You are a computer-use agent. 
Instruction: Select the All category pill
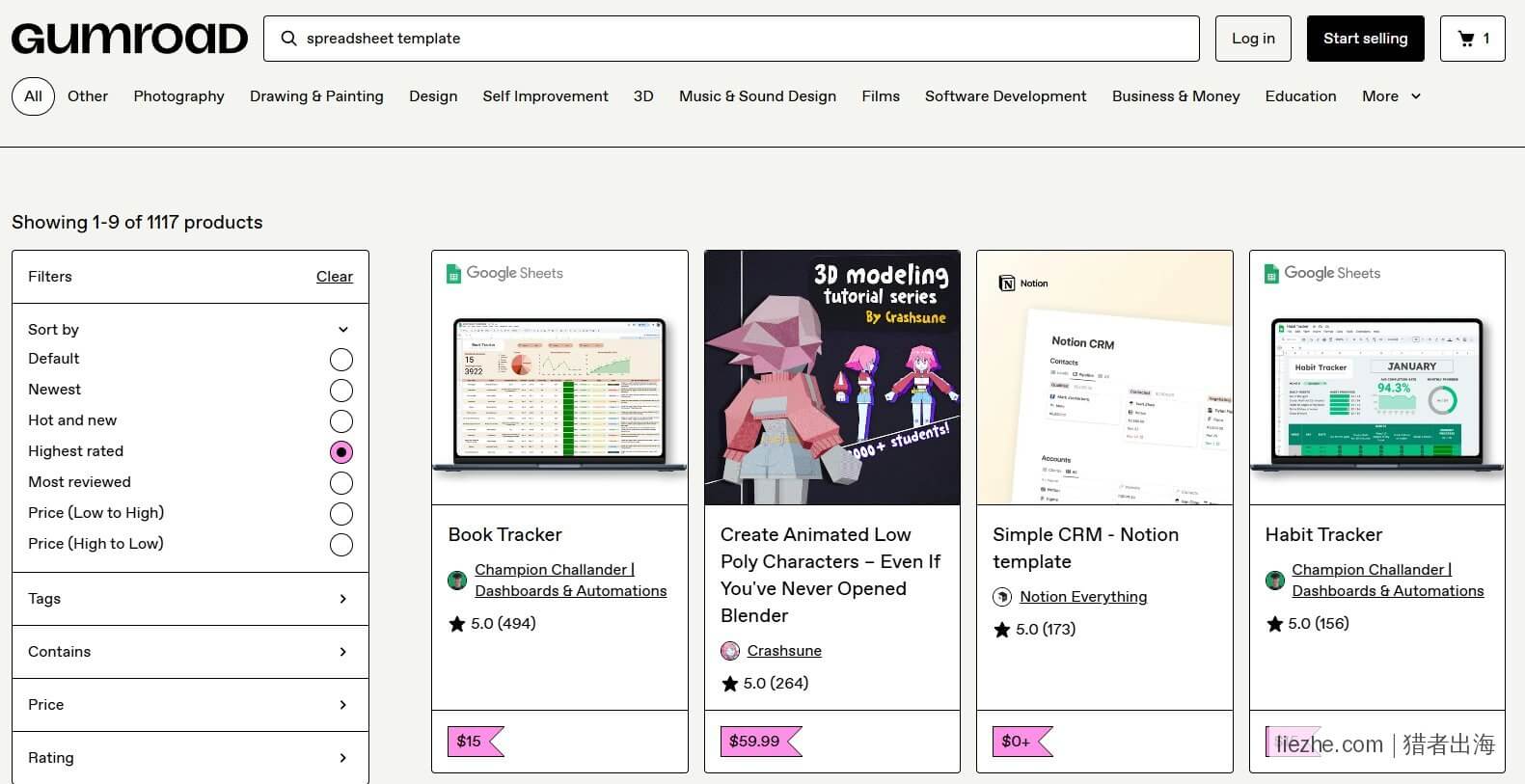(33, 96)
